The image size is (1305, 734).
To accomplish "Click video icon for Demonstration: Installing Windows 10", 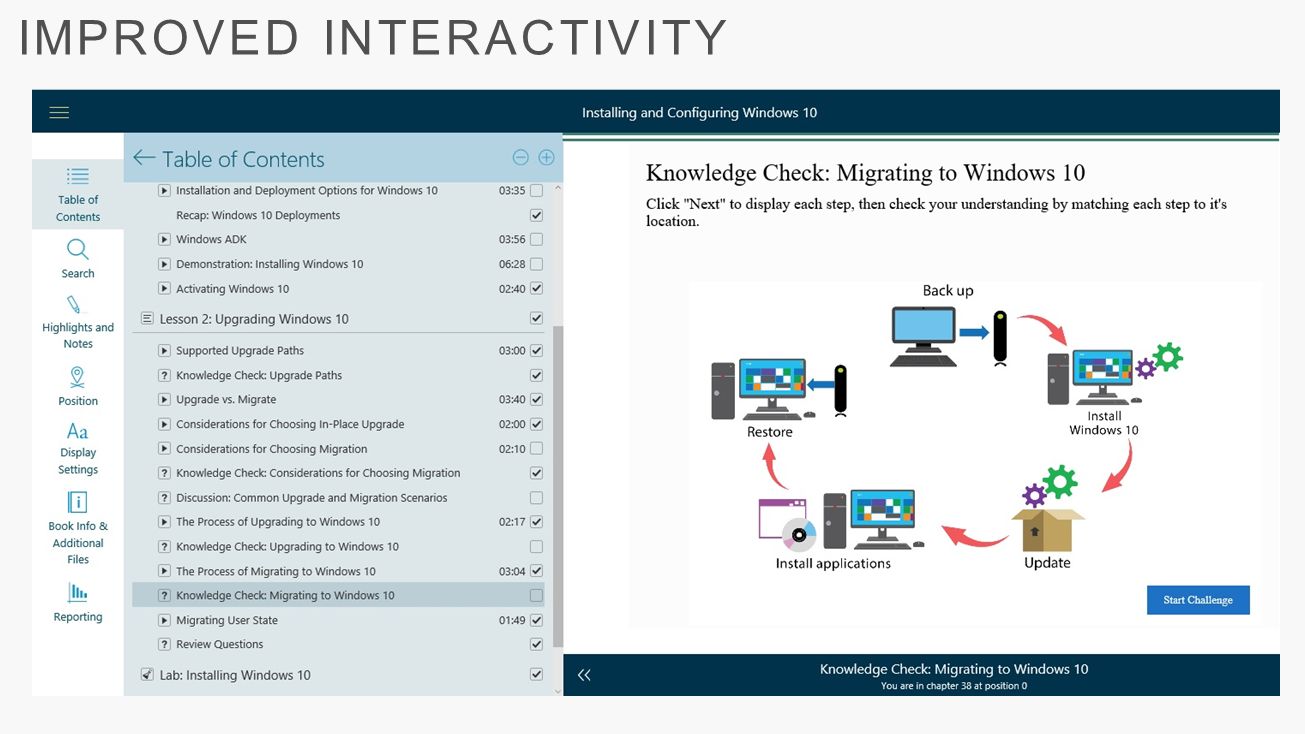I will pyautogui.click(x=165, y=264).
